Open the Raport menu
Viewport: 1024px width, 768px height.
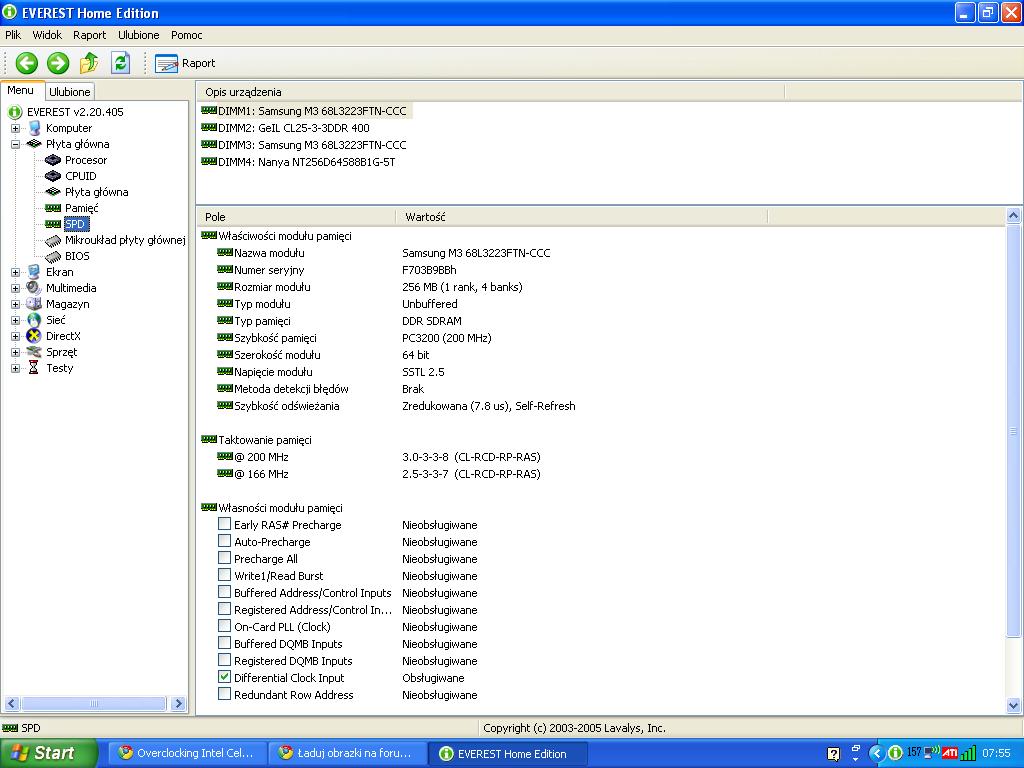[x=89, y=35]
